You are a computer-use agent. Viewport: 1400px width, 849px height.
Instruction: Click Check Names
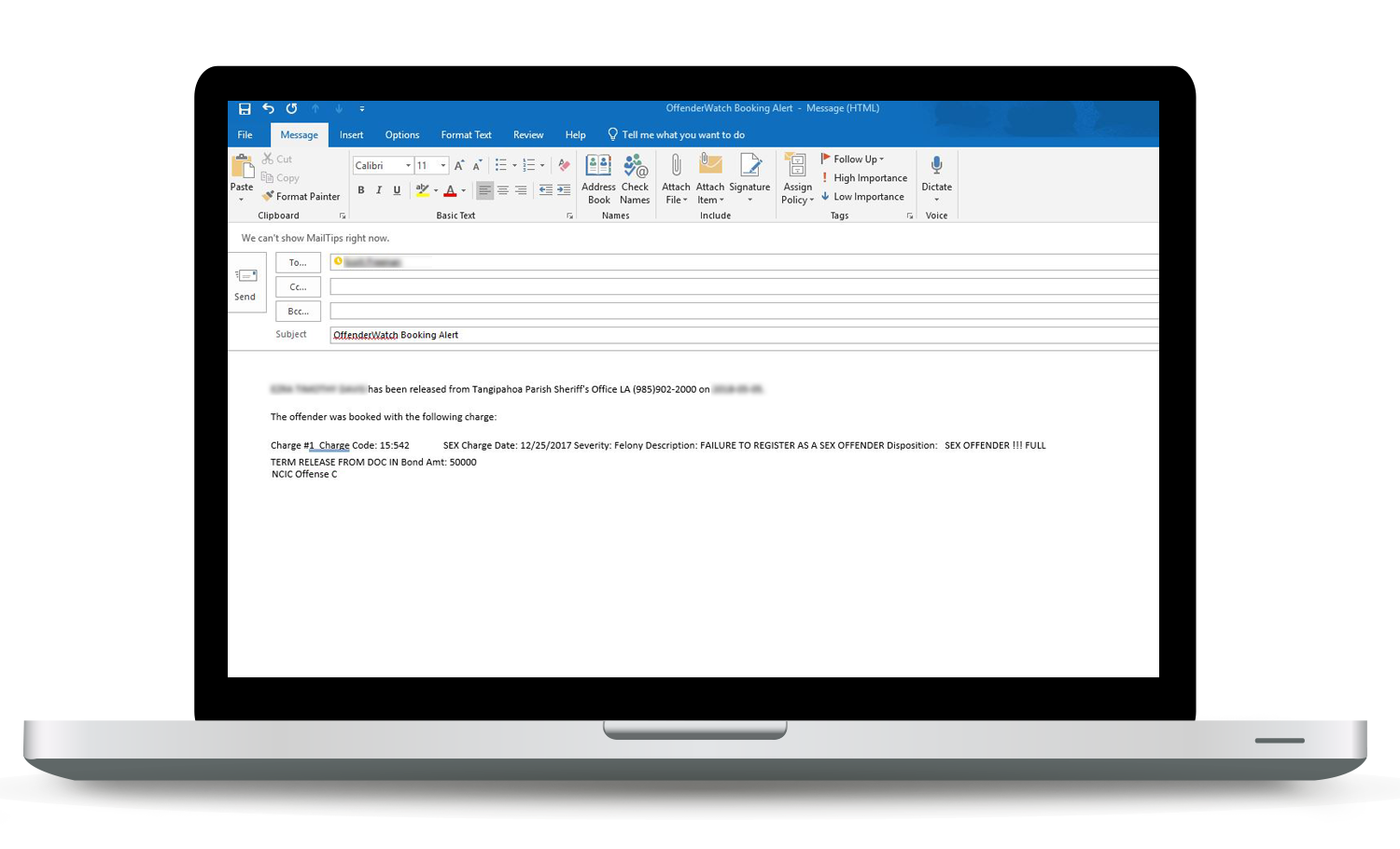(635, 179)
